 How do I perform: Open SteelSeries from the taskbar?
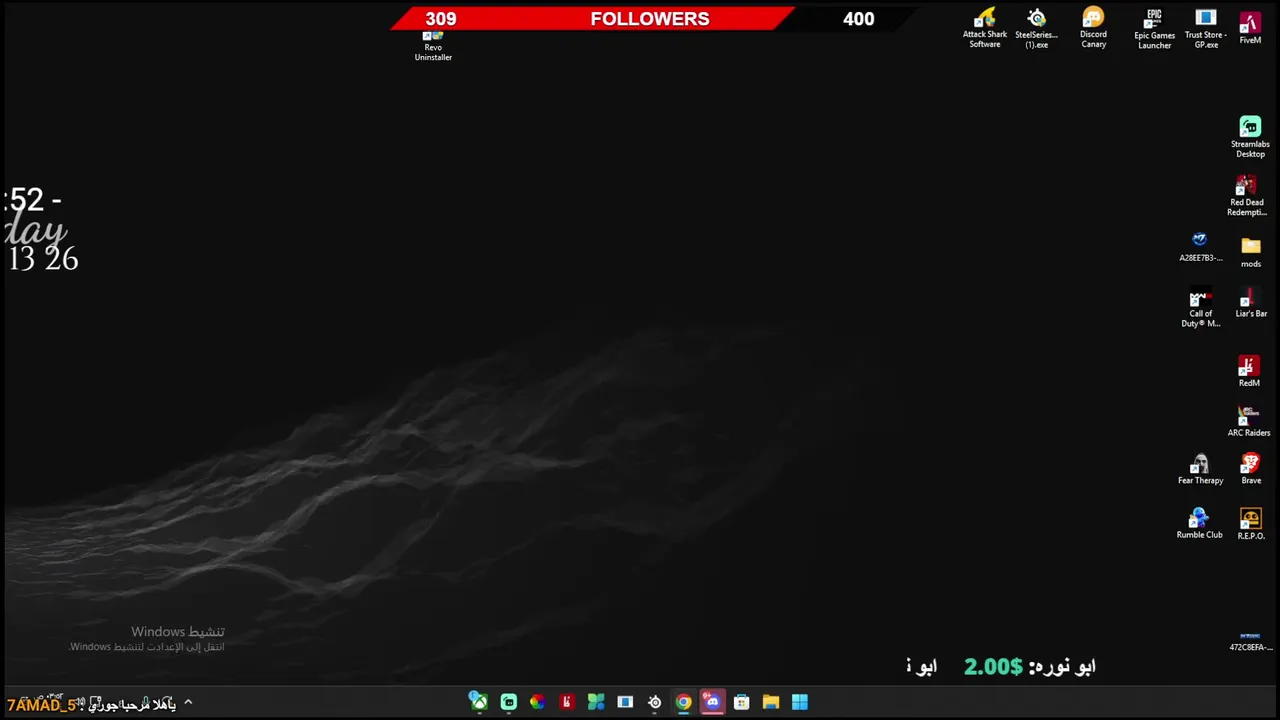[654, 702]
